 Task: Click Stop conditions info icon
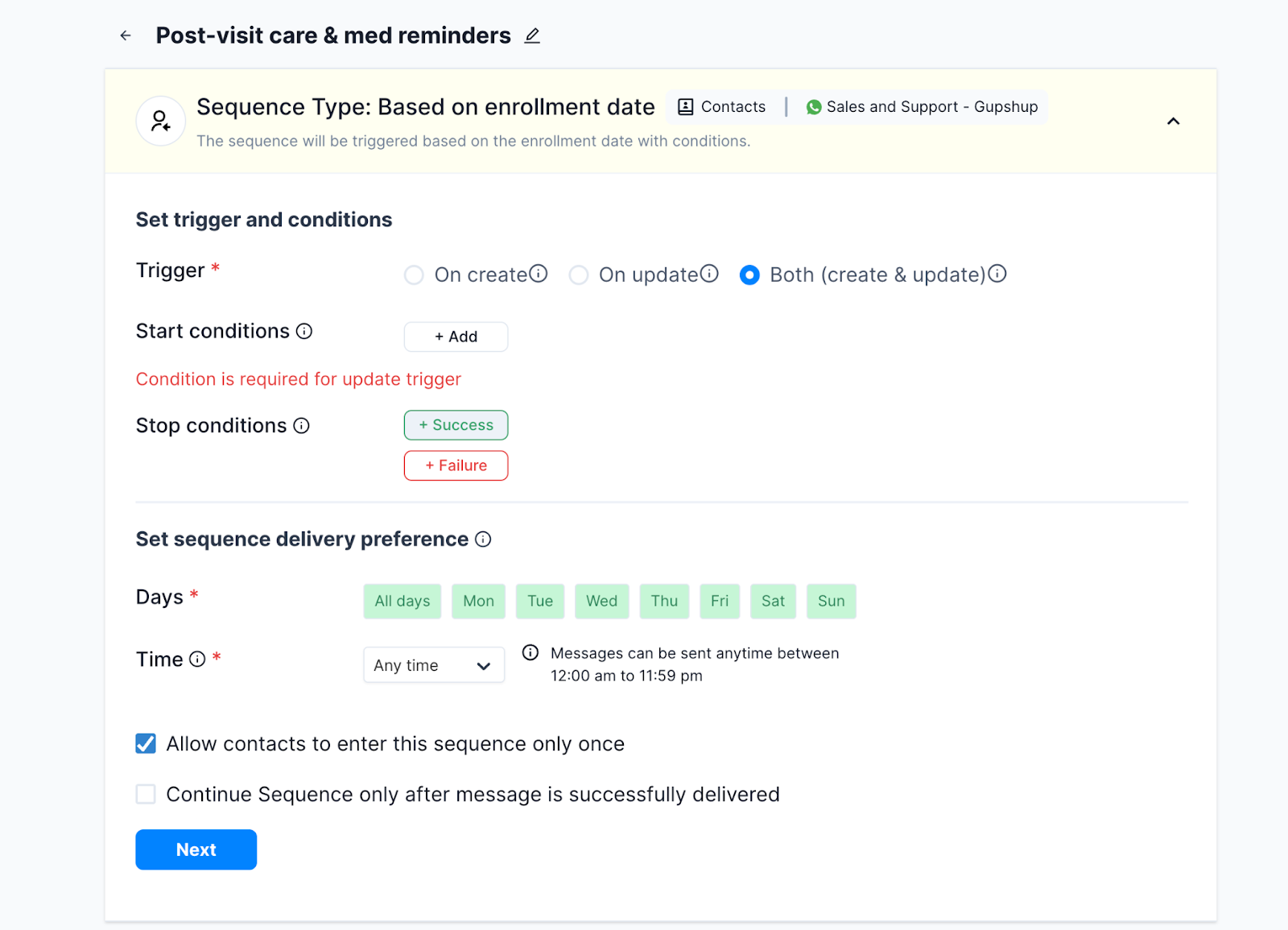[301, 426]
